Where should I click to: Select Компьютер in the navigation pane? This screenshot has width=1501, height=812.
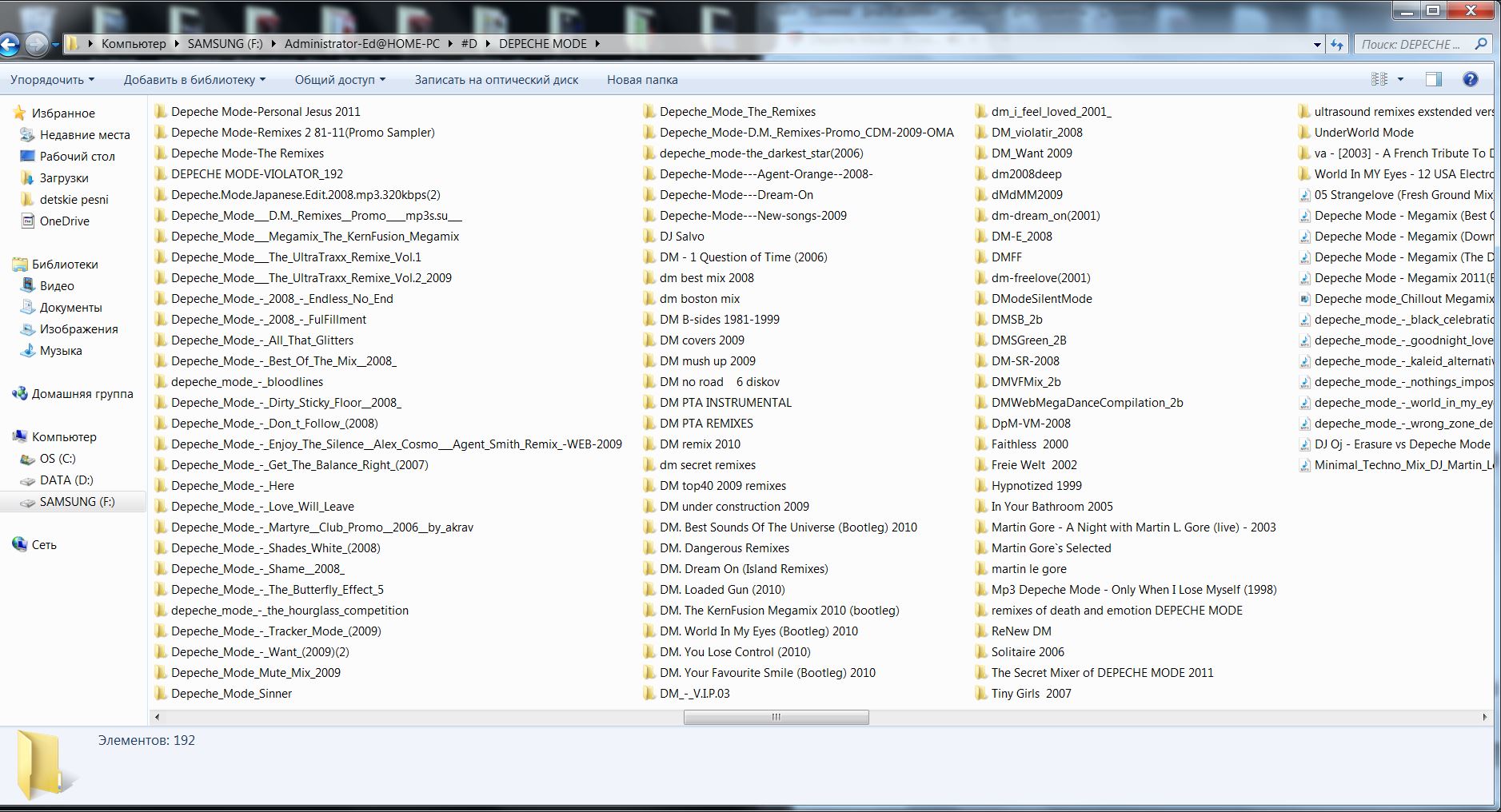64,437
